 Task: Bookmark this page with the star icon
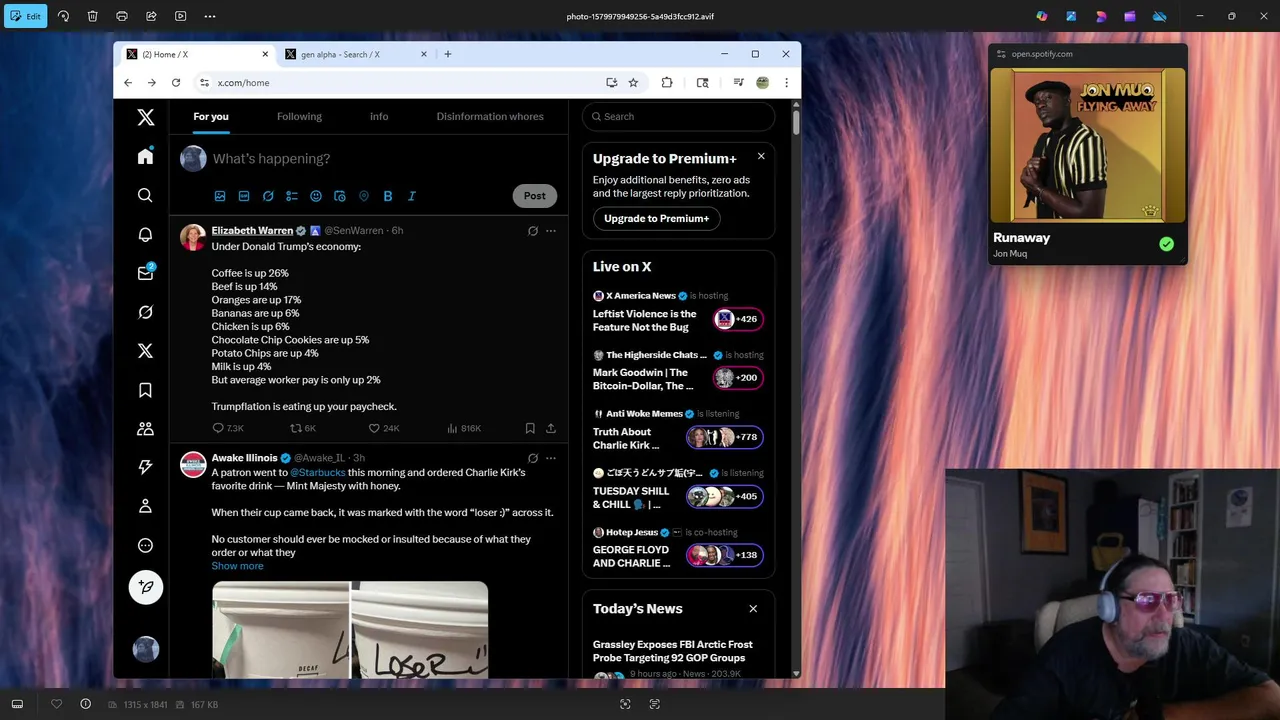633,83
